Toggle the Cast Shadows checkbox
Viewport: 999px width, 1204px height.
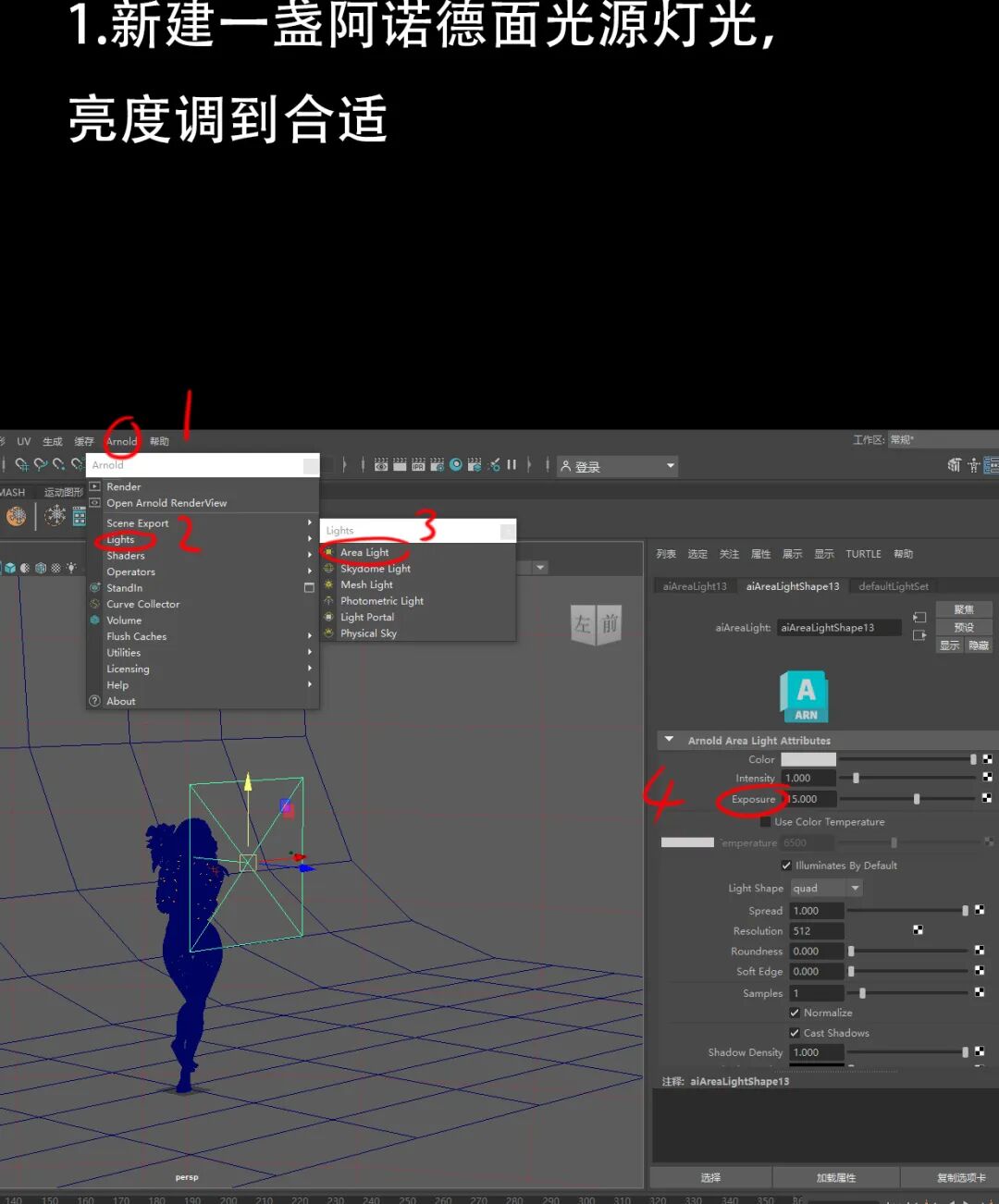(x=795, y=1033)
